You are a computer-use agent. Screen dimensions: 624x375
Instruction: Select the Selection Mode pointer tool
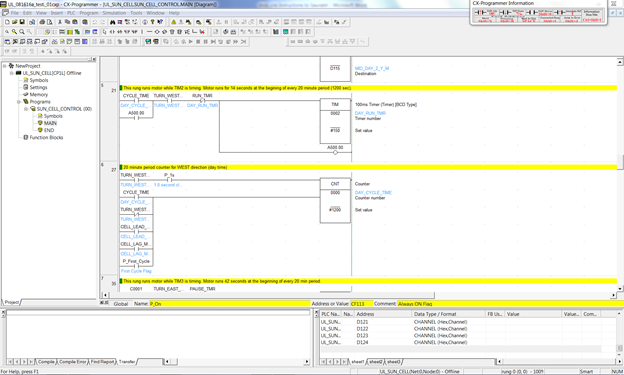click(x=104, y=32)
